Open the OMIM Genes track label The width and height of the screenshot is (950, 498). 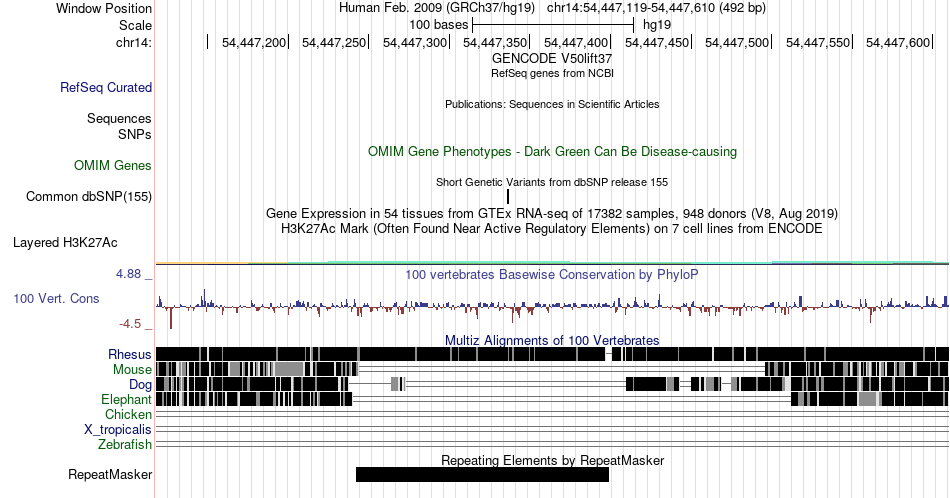coord(112,165)
